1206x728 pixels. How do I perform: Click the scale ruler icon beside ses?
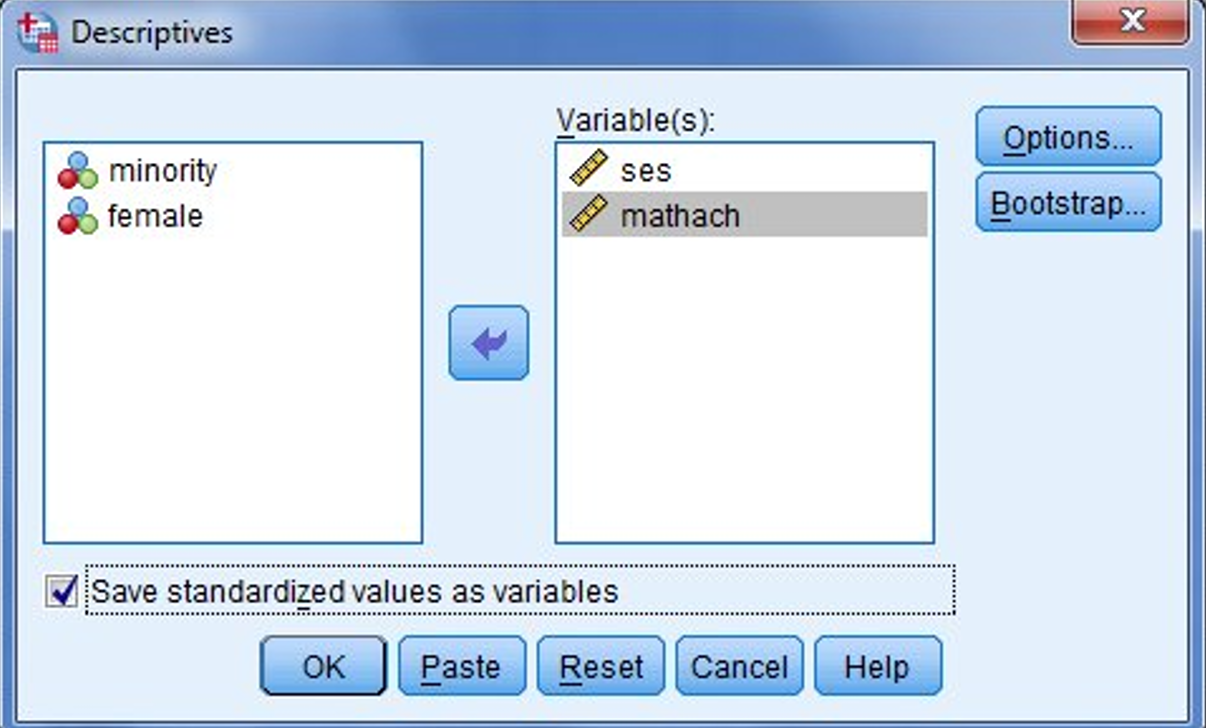click(589, 169)
